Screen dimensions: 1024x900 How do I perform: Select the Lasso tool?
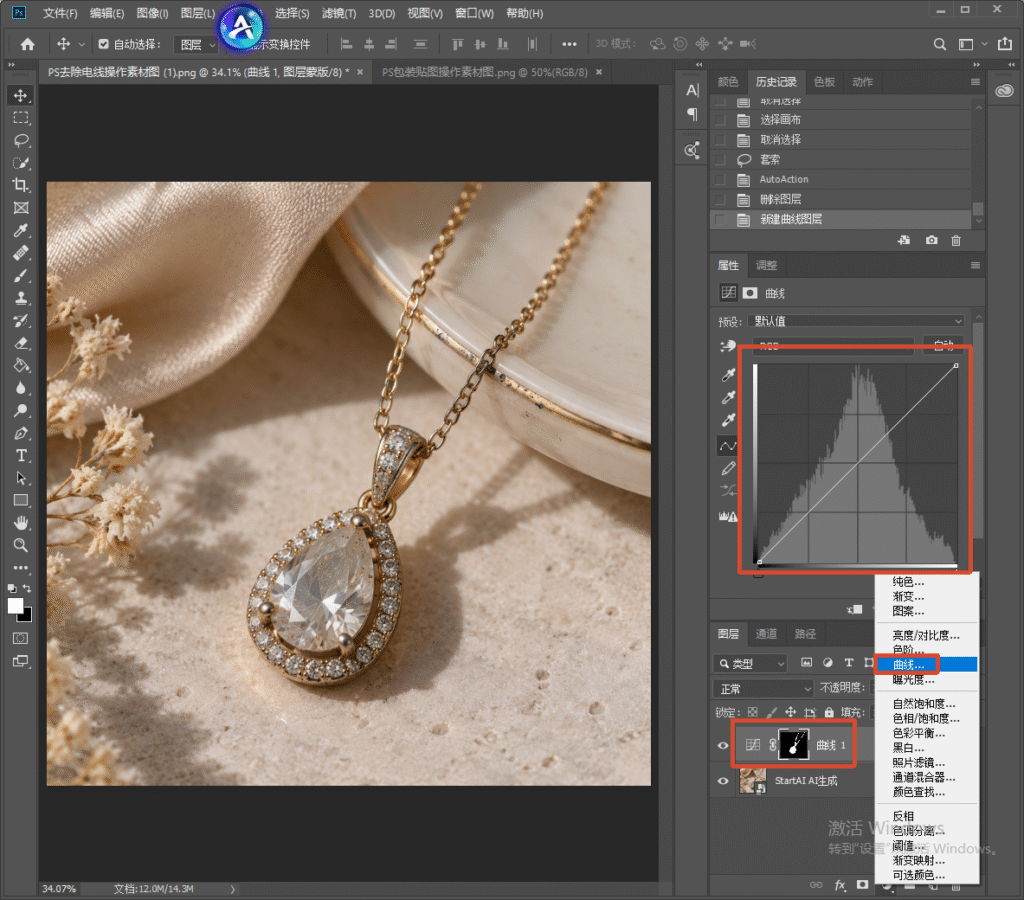[21, 140]
